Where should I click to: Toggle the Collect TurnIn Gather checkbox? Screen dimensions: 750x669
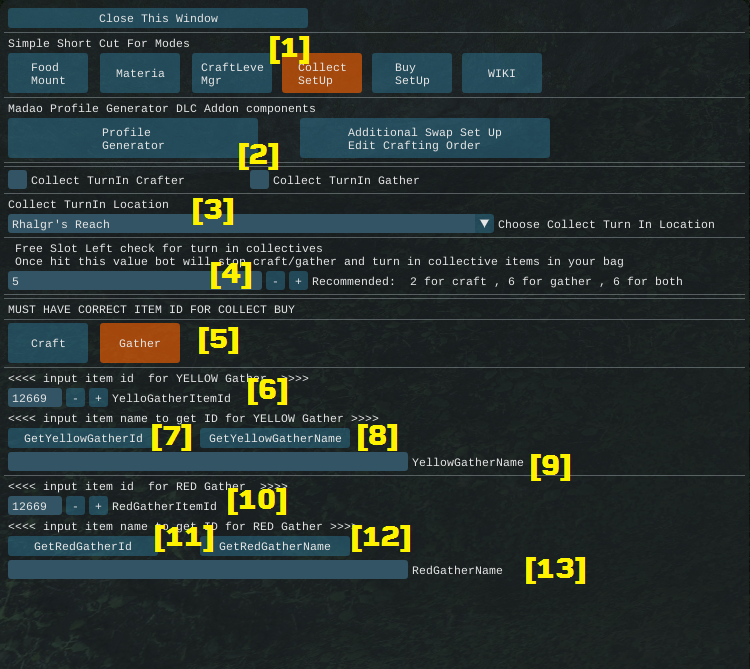point(260,180)
